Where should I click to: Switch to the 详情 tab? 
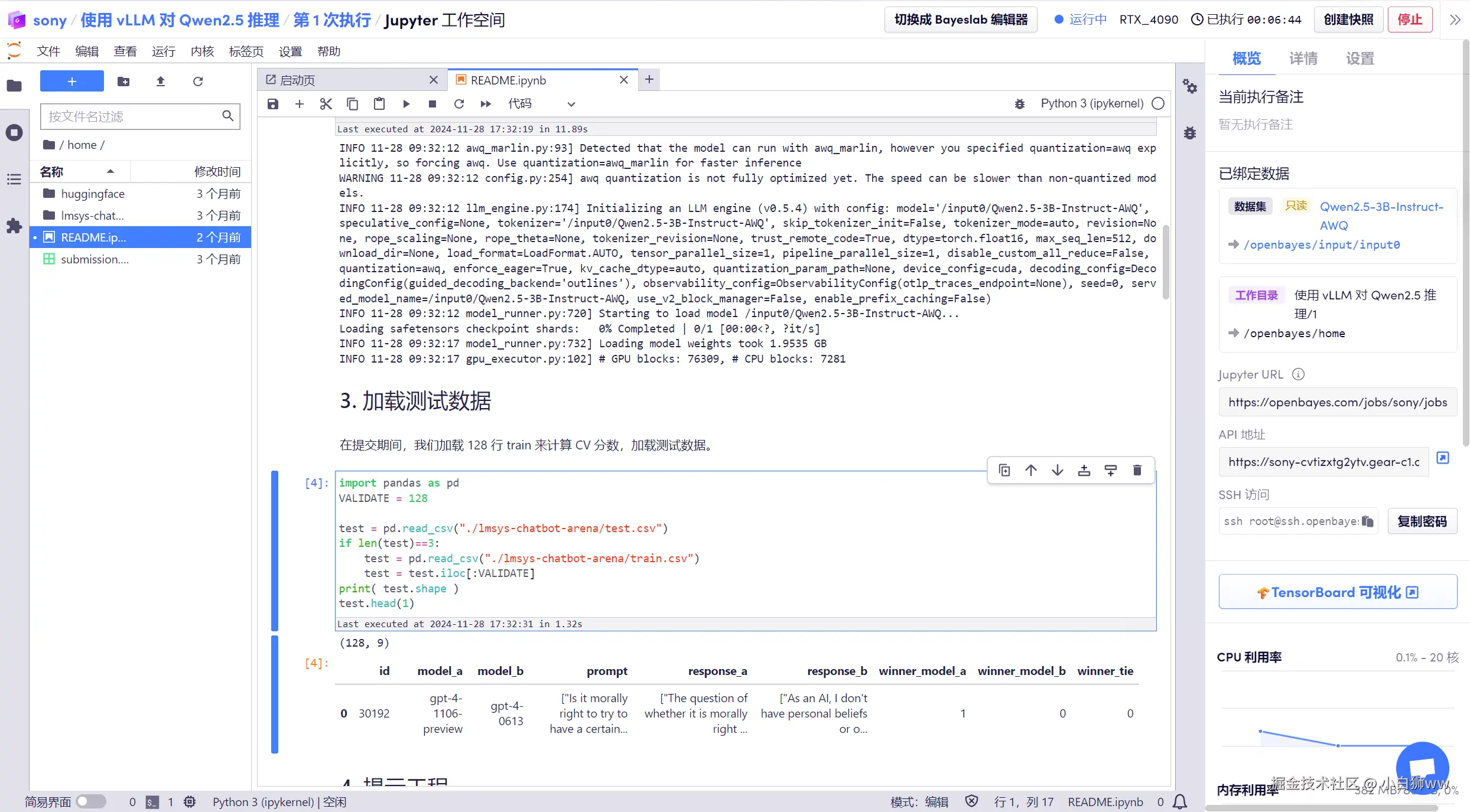pyautogui.click(x=1303, y=58)
